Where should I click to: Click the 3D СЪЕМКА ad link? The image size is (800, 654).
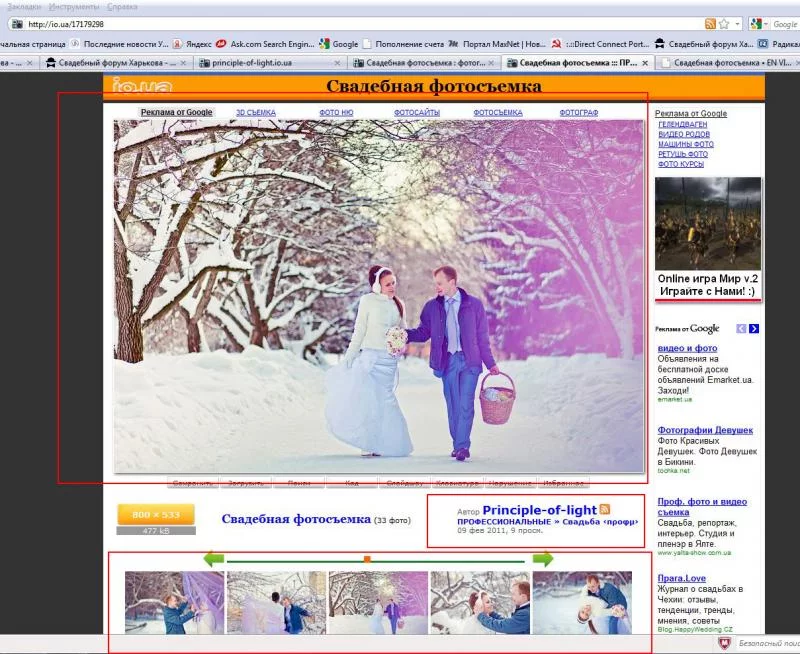[x=256, y=112]
